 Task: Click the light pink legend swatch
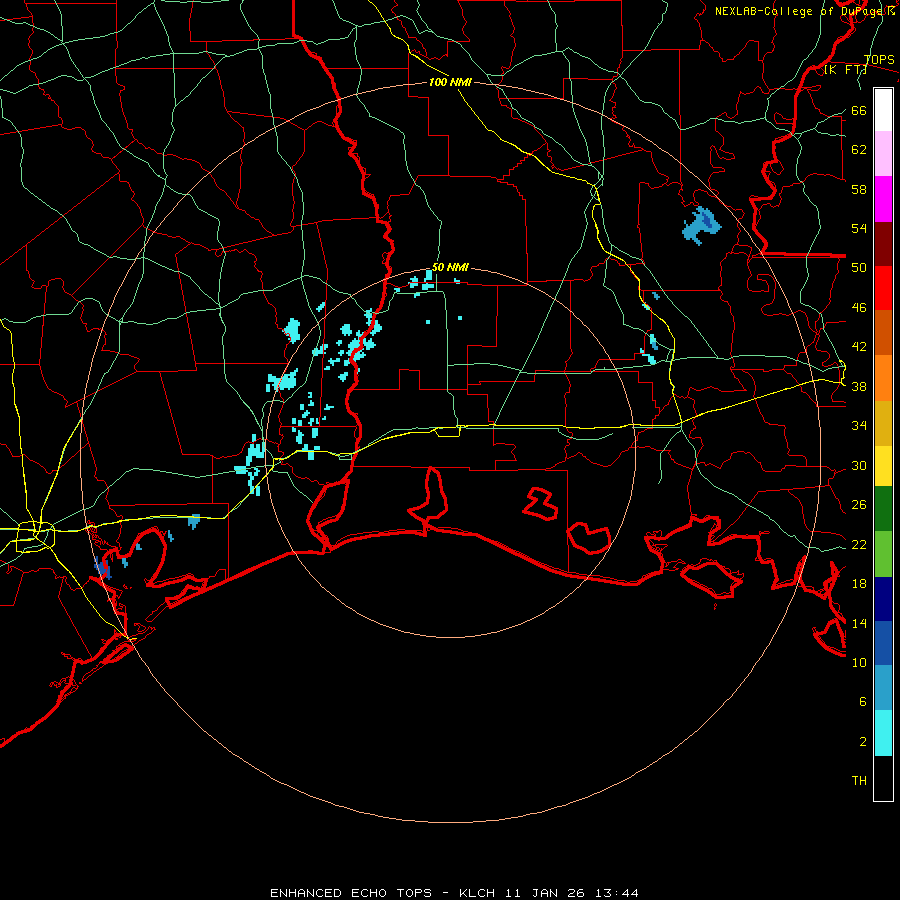(x=883, y=154)
